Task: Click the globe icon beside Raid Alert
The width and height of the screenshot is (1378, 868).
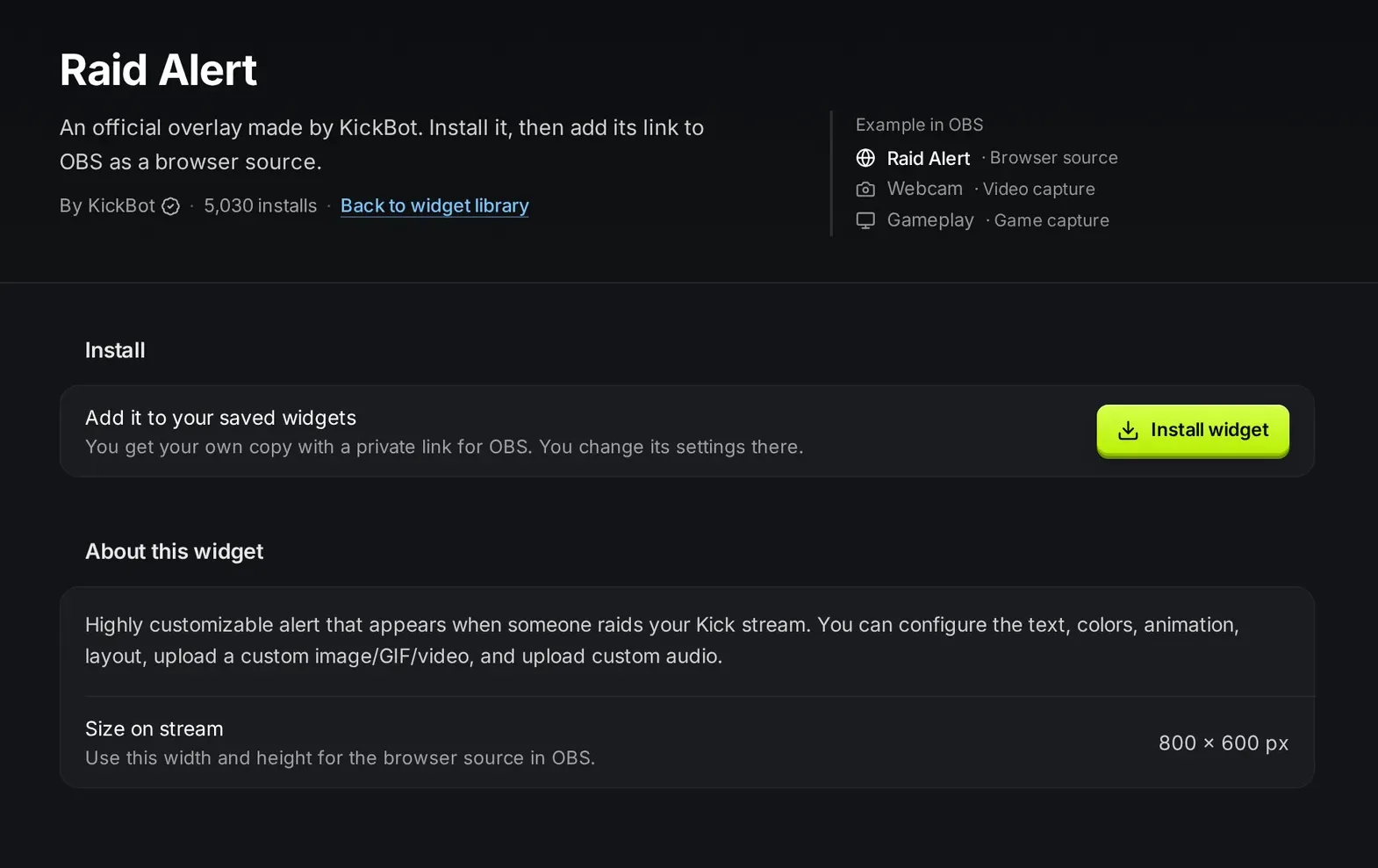Action: pos(865,158)
